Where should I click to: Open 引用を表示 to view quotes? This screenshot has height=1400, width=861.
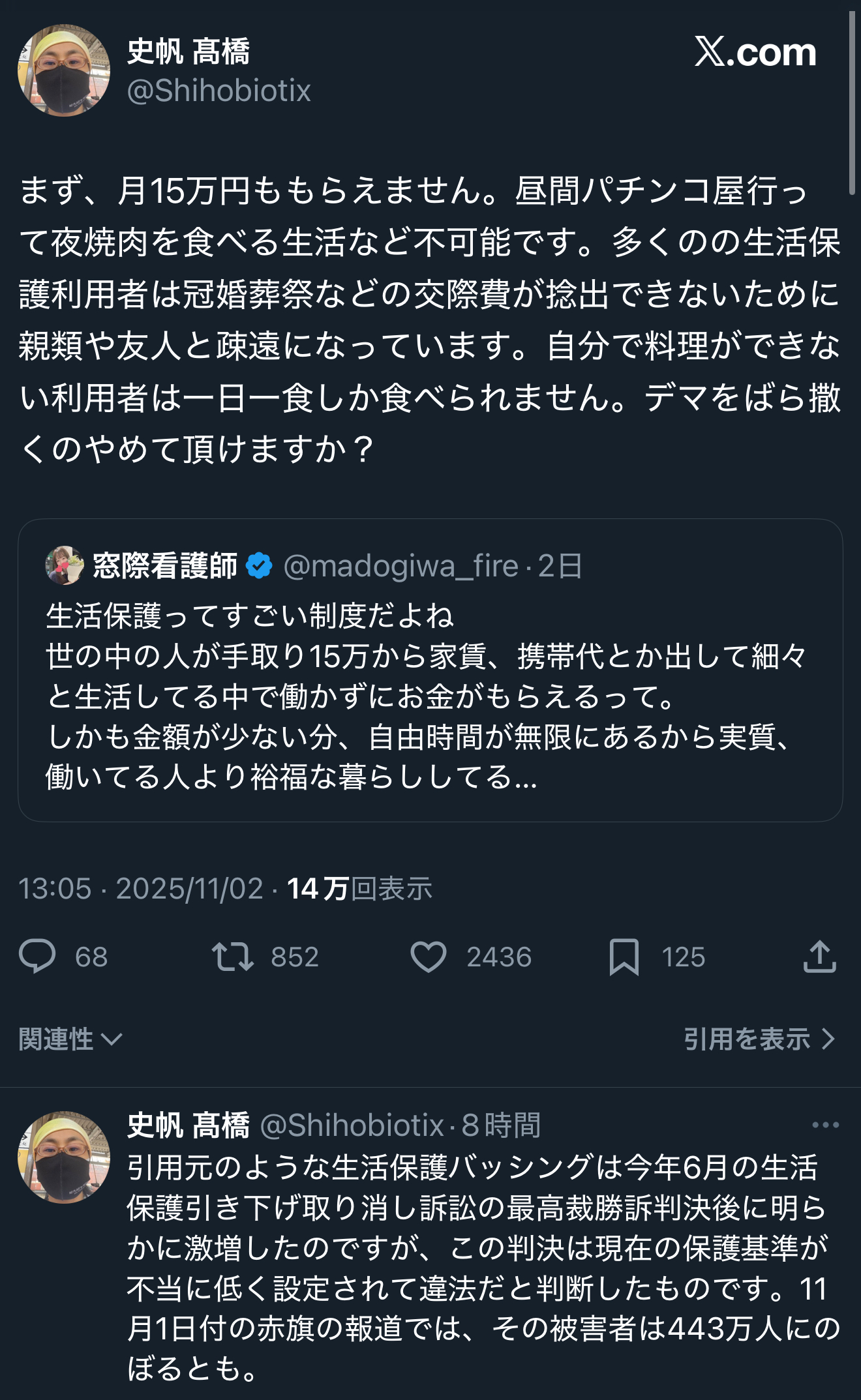(759, 1039)
